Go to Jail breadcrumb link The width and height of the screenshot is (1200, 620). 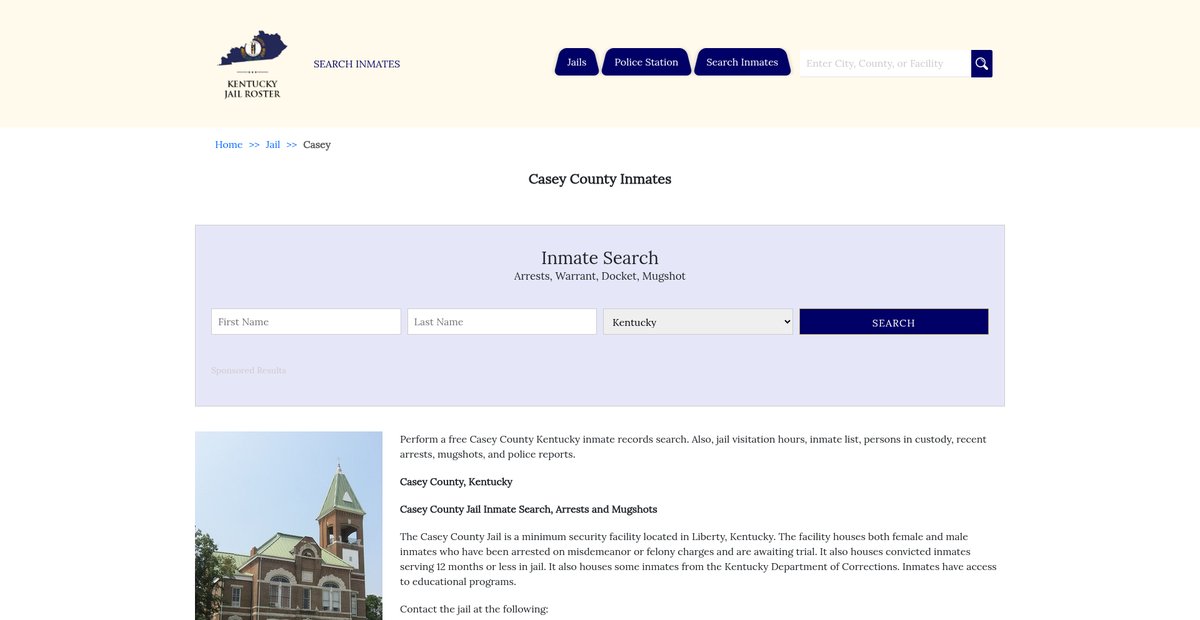click(273, 145)
